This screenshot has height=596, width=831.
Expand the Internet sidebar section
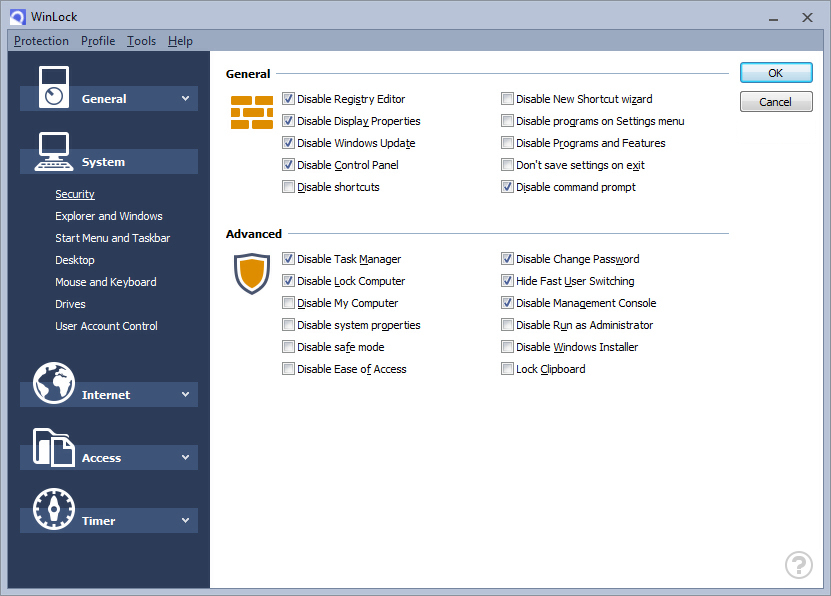[185, 395]
